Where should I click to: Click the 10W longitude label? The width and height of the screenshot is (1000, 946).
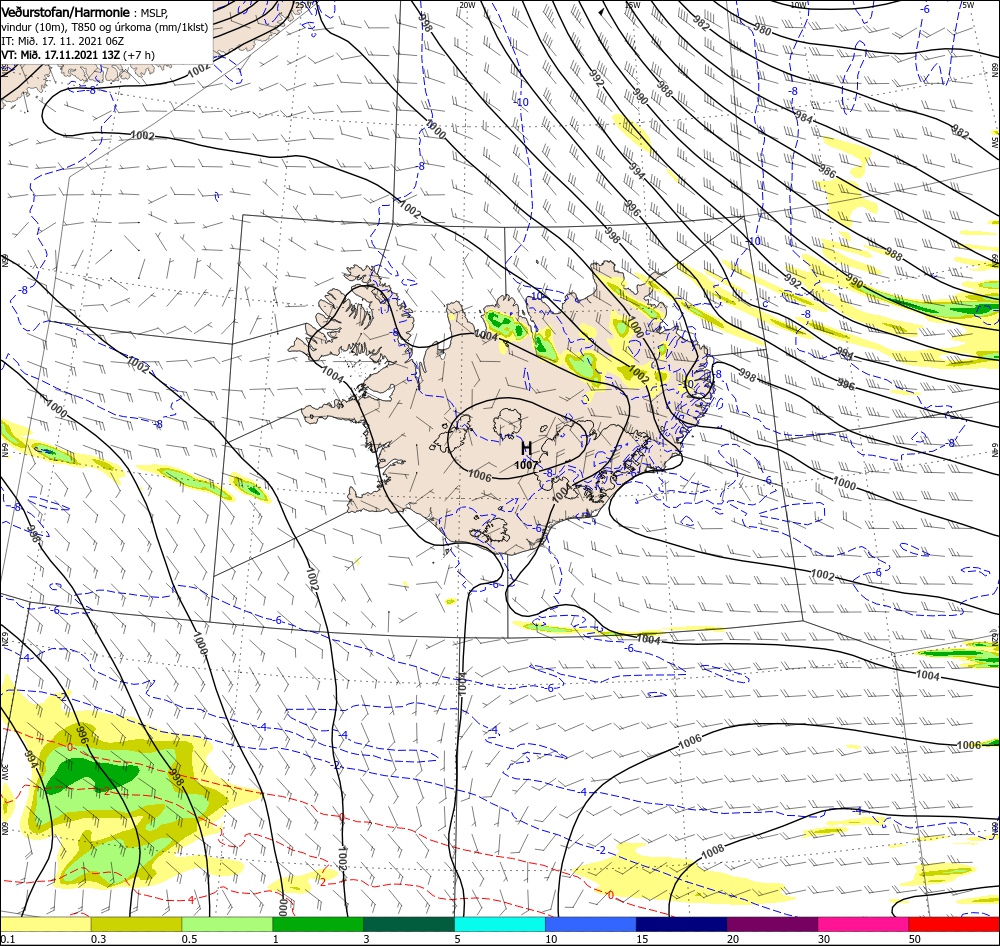point(798,5)
